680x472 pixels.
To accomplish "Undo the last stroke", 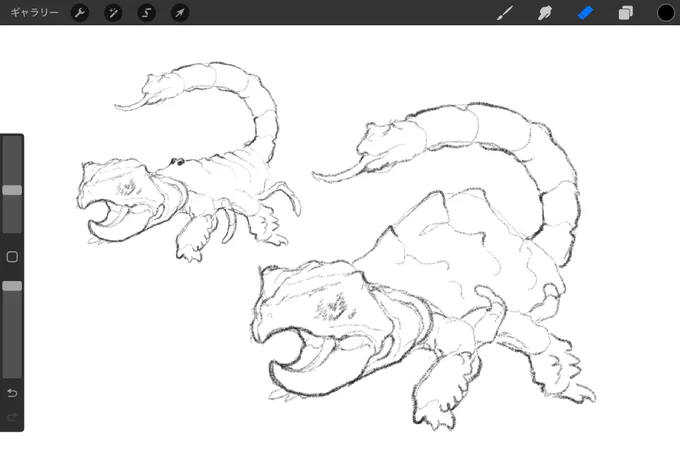I will tap(12, 393).
